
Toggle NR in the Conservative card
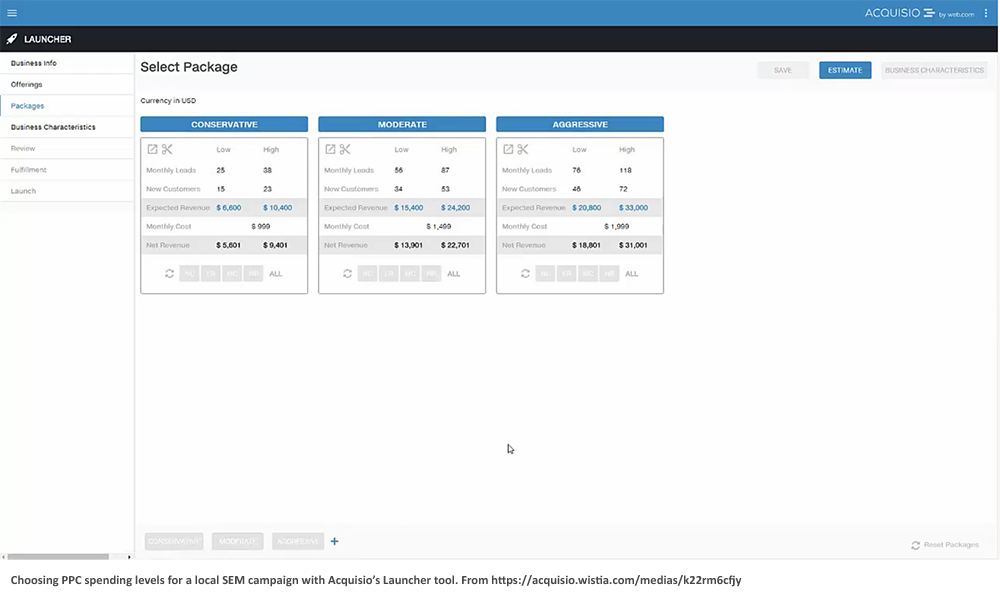[x=253, y=274]
